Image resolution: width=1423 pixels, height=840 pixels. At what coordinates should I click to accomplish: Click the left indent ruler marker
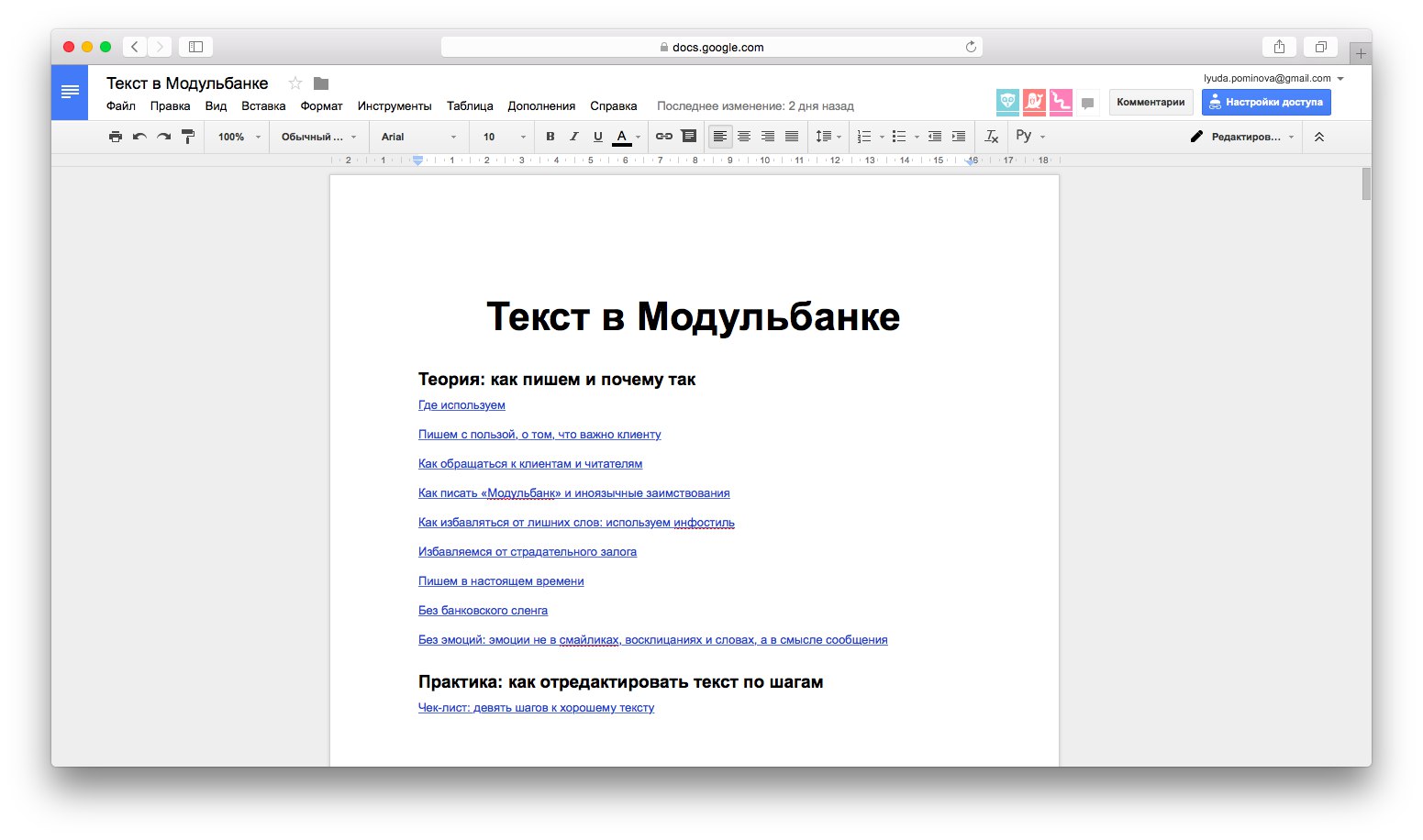tap(417, 160)
